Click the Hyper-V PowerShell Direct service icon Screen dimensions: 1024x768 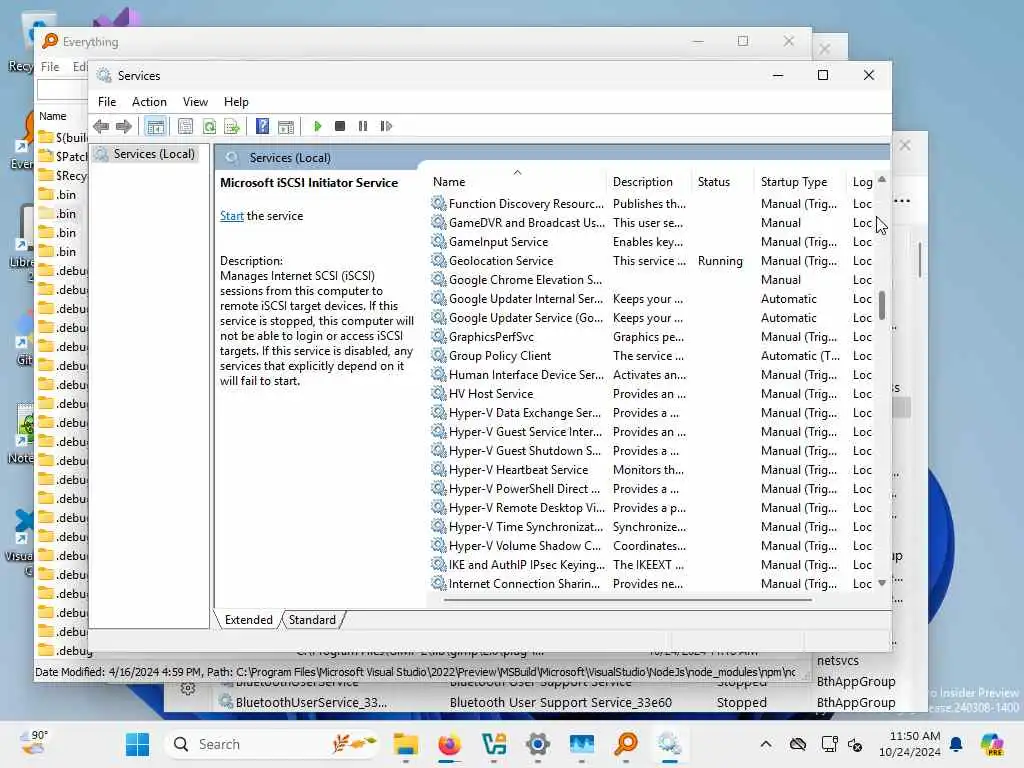point(438,488)
